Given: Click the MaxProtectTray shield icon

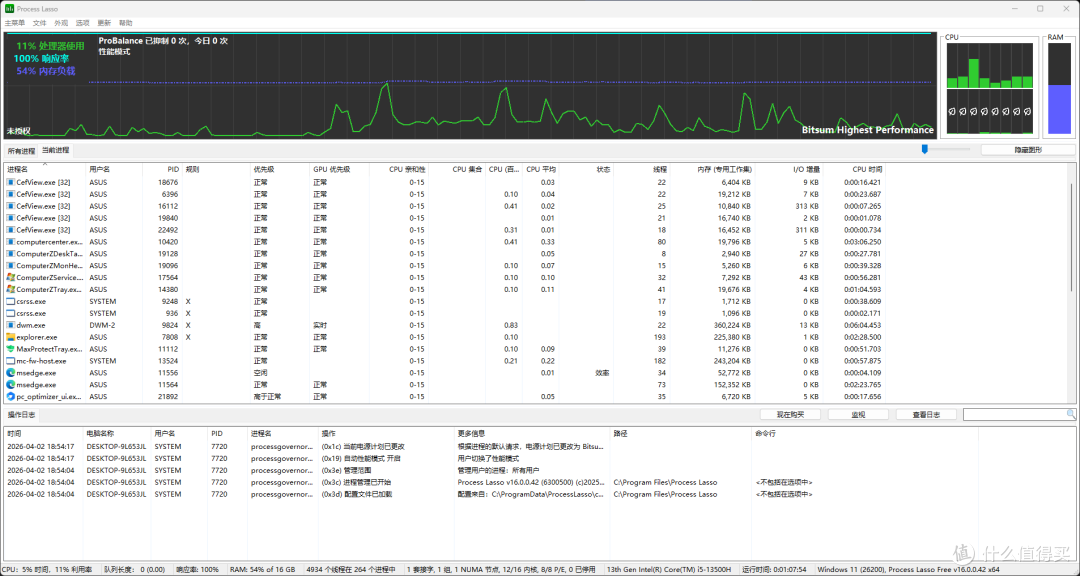Looking at the screenshot, I should coord(10,349).
